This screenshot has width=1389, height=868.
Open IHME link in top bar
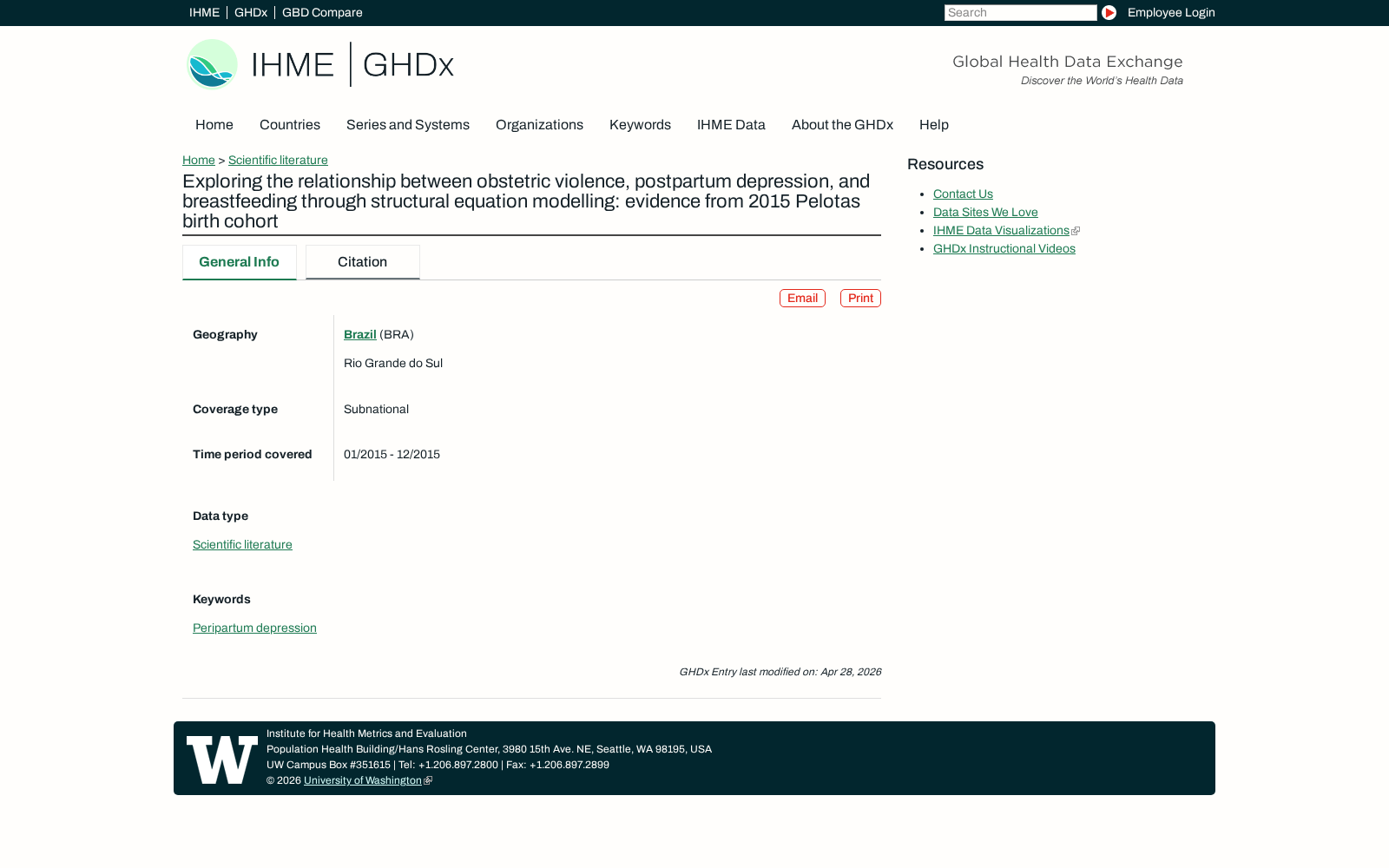(204, 13)
